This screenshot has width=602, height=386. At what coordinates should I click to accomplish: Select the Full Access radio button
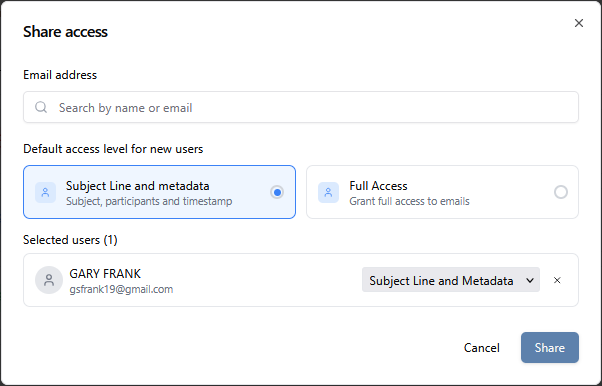point(561,192)
